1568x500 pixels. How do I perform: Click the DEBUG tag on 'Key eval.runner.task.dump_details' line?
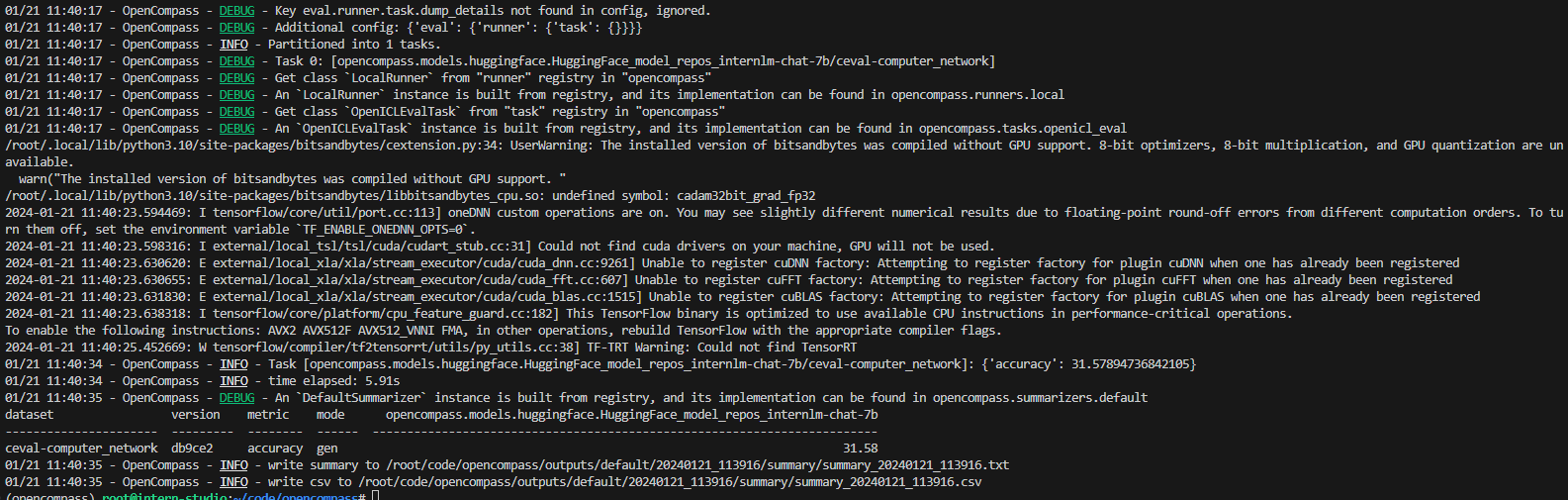237,11
